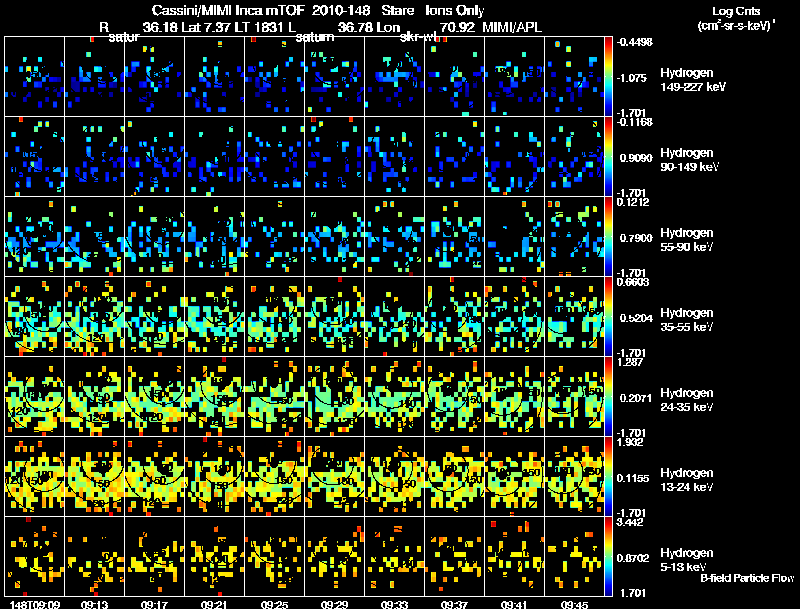This screenshot has height=609, width=800.
Task: Click the 148T09:09 time marker
Action: 35,604
